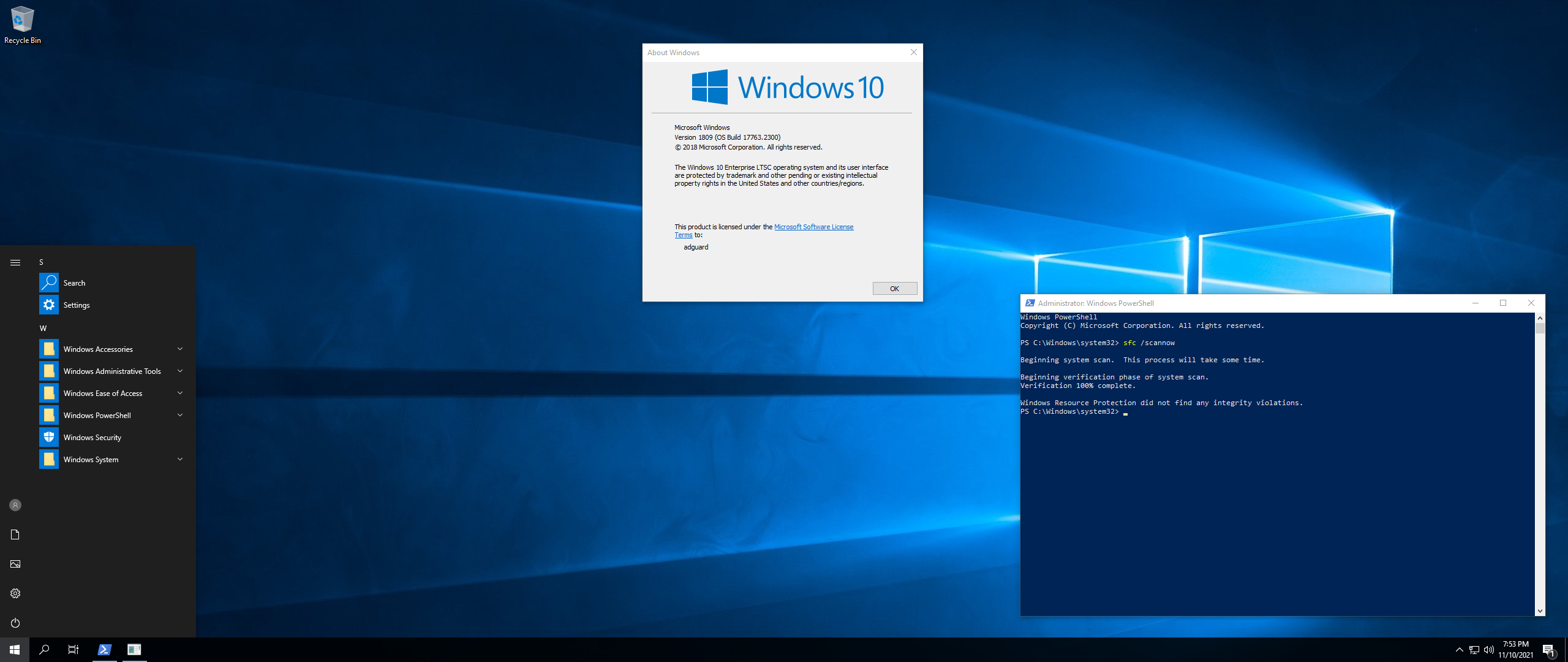Viewport: 1568px width, 662px height.
Task: Click the taskbar search magnifier icon
Action: (x=44, y=650)
